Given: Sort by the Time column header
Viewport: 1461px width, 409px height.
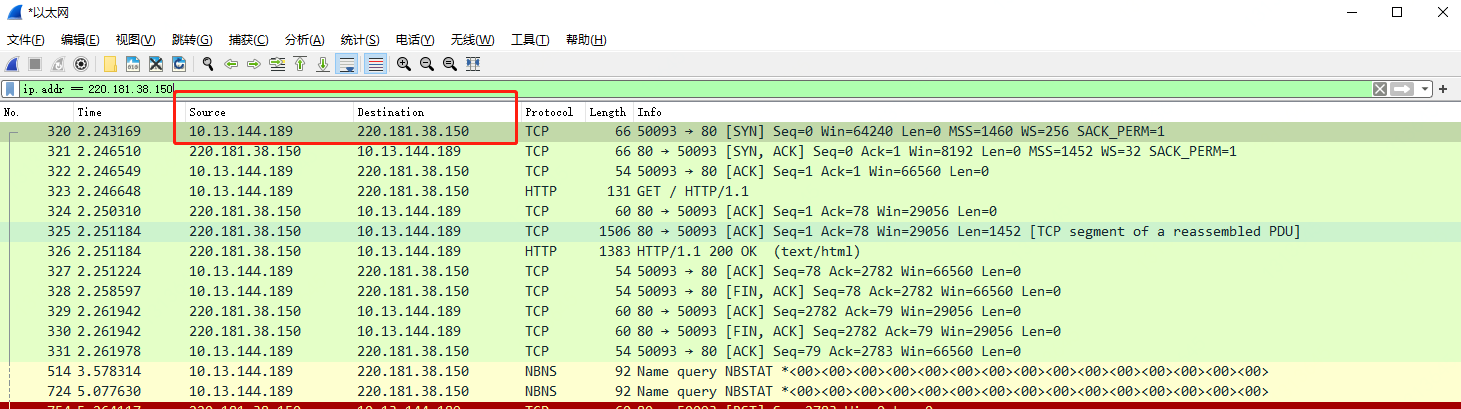Looking at the screenshot, I should (x=129, y=112).
